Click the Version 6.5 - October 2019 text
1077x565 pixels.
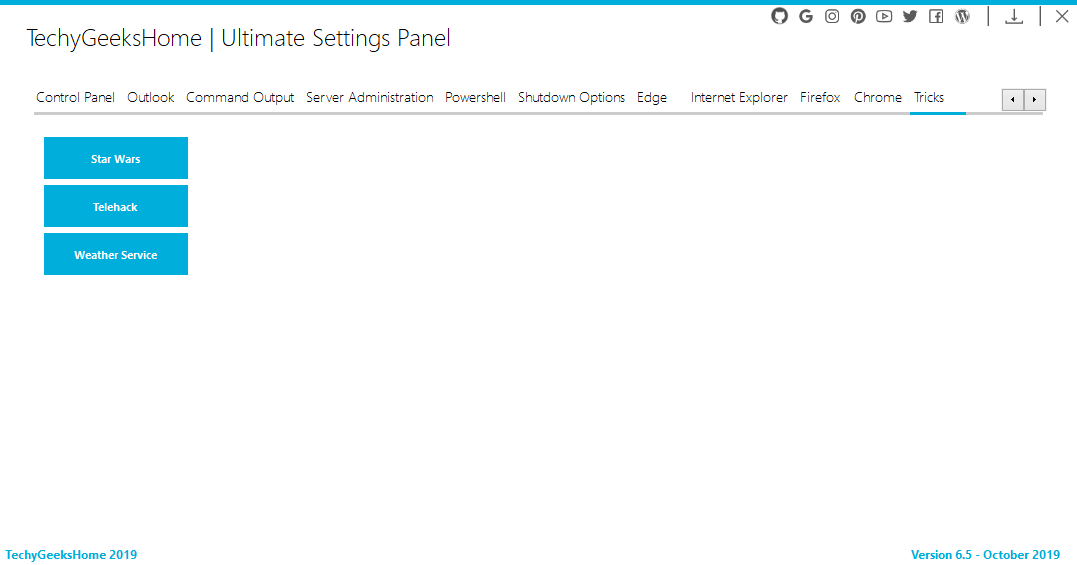(986, 555)
